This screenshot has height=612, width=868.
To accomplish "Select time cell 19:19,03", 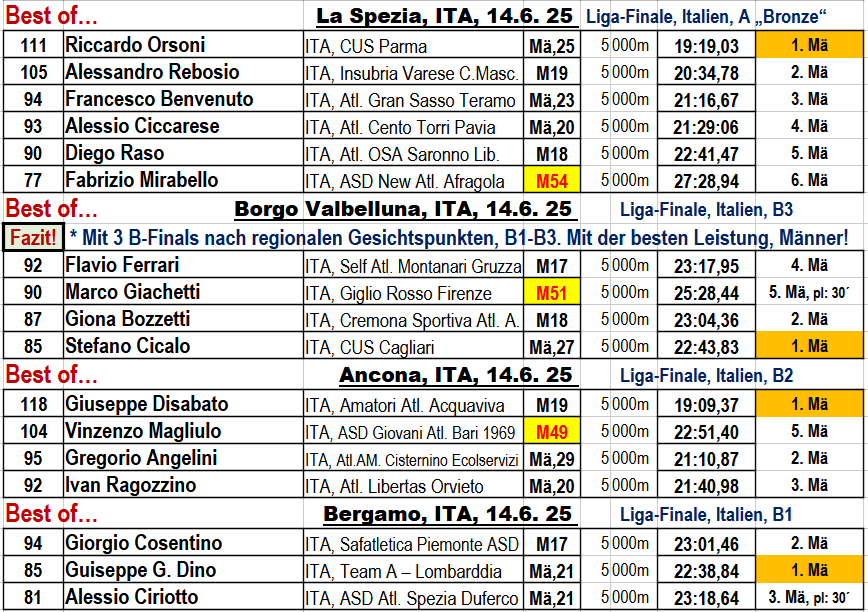I will coord(706,45).
